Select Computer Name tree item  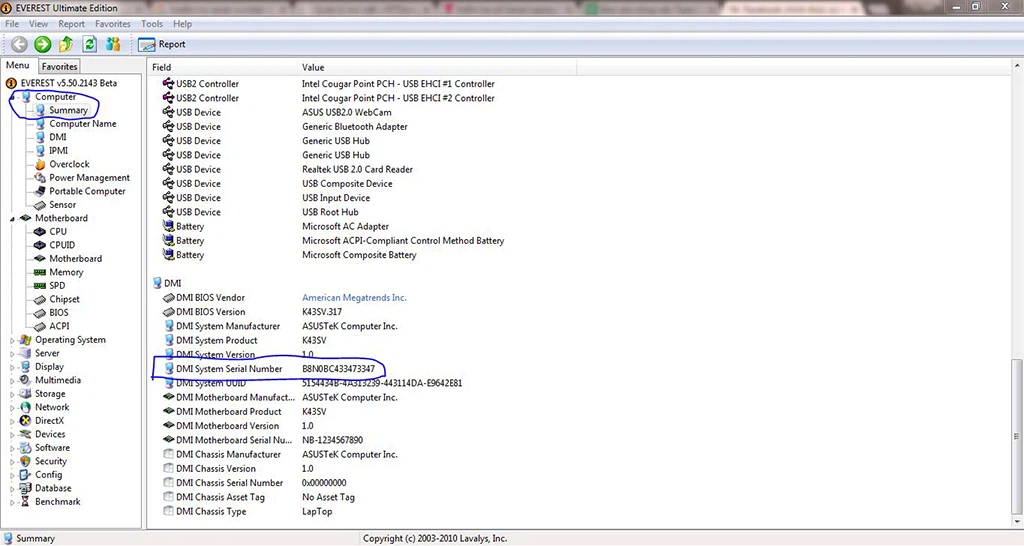pos(83,123)
